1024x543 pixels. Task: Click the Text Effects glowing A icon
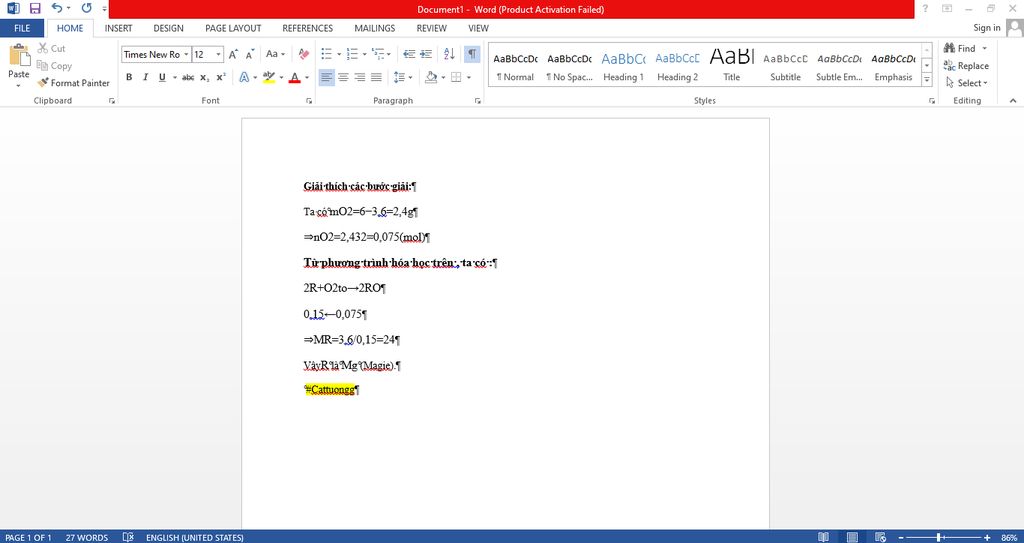[x=244, y=77]
